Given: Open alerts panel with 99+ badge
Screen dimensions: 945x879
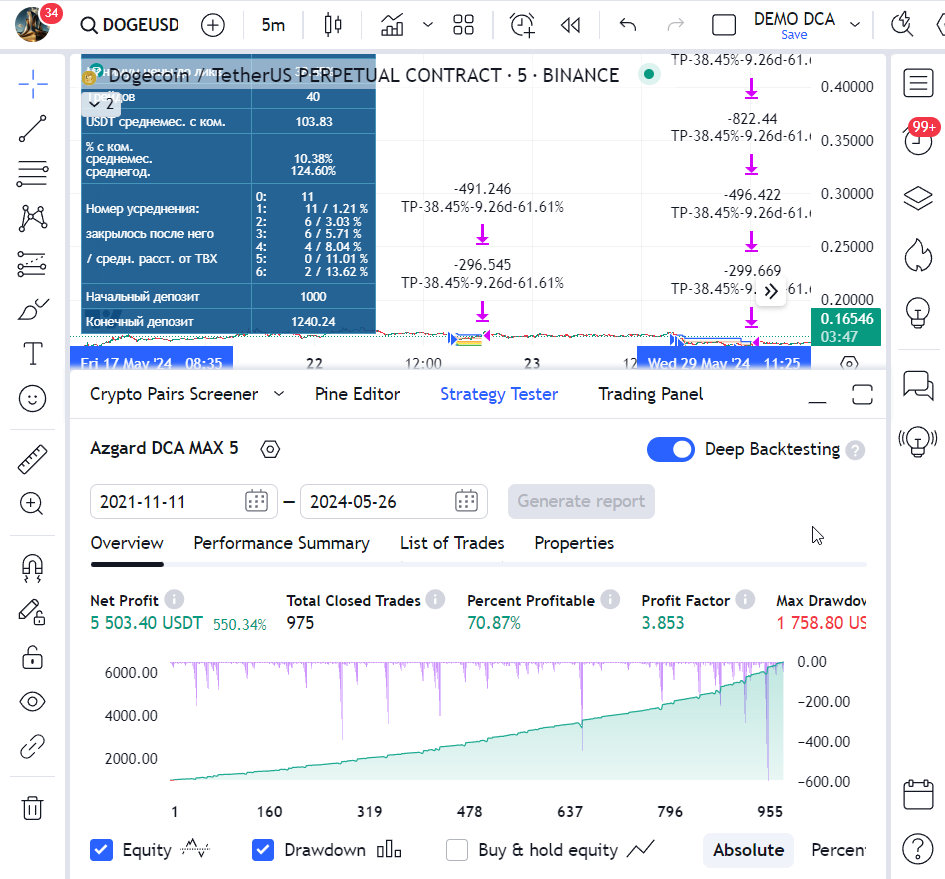Looking at the screenshot, I should (918, 140).
